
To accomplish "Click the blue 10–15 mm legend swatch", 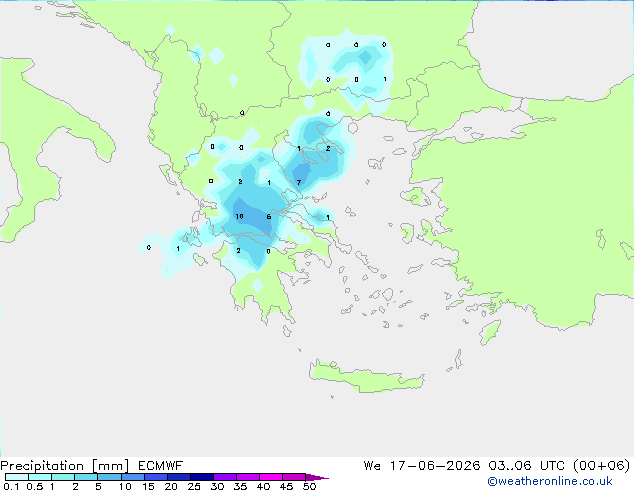I will coord(133,477).
